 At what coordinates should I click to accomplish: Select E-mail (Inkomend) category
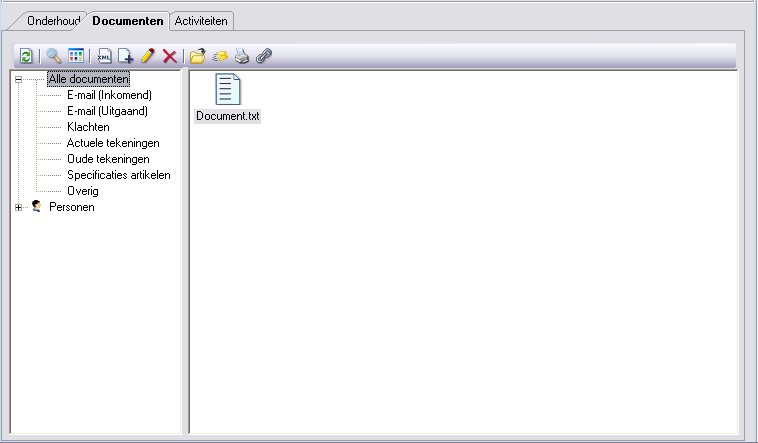pyautogui.click(x=109, y=95)
